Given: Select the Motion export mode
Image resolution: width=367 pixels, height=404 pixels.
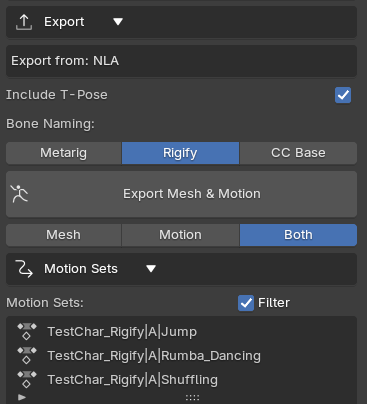Looking at the screenshot, I should point(180,235).
